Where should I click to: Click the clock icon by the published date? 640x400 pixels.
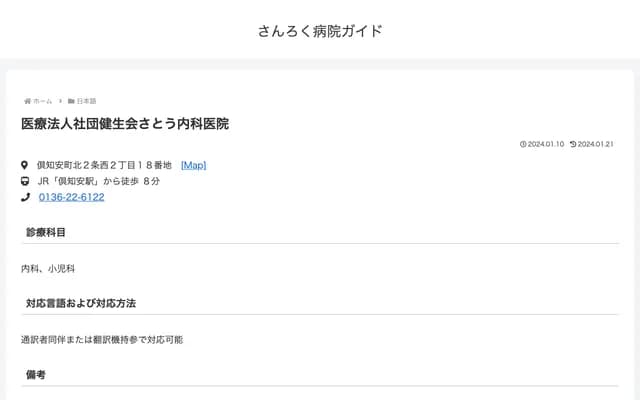click(x=523, y=144)
